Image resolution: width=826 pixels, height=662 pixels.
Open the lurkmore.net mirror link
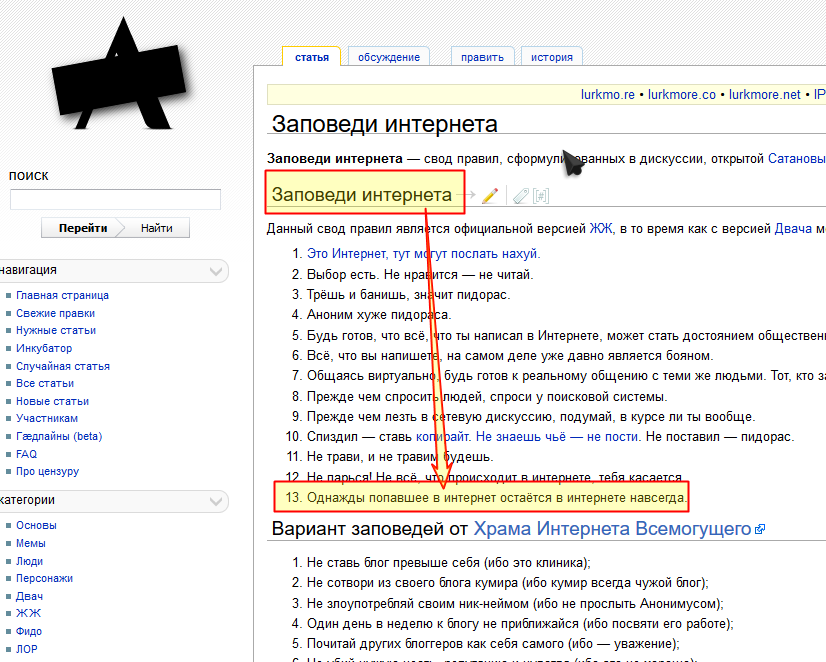tap(764, 95)
